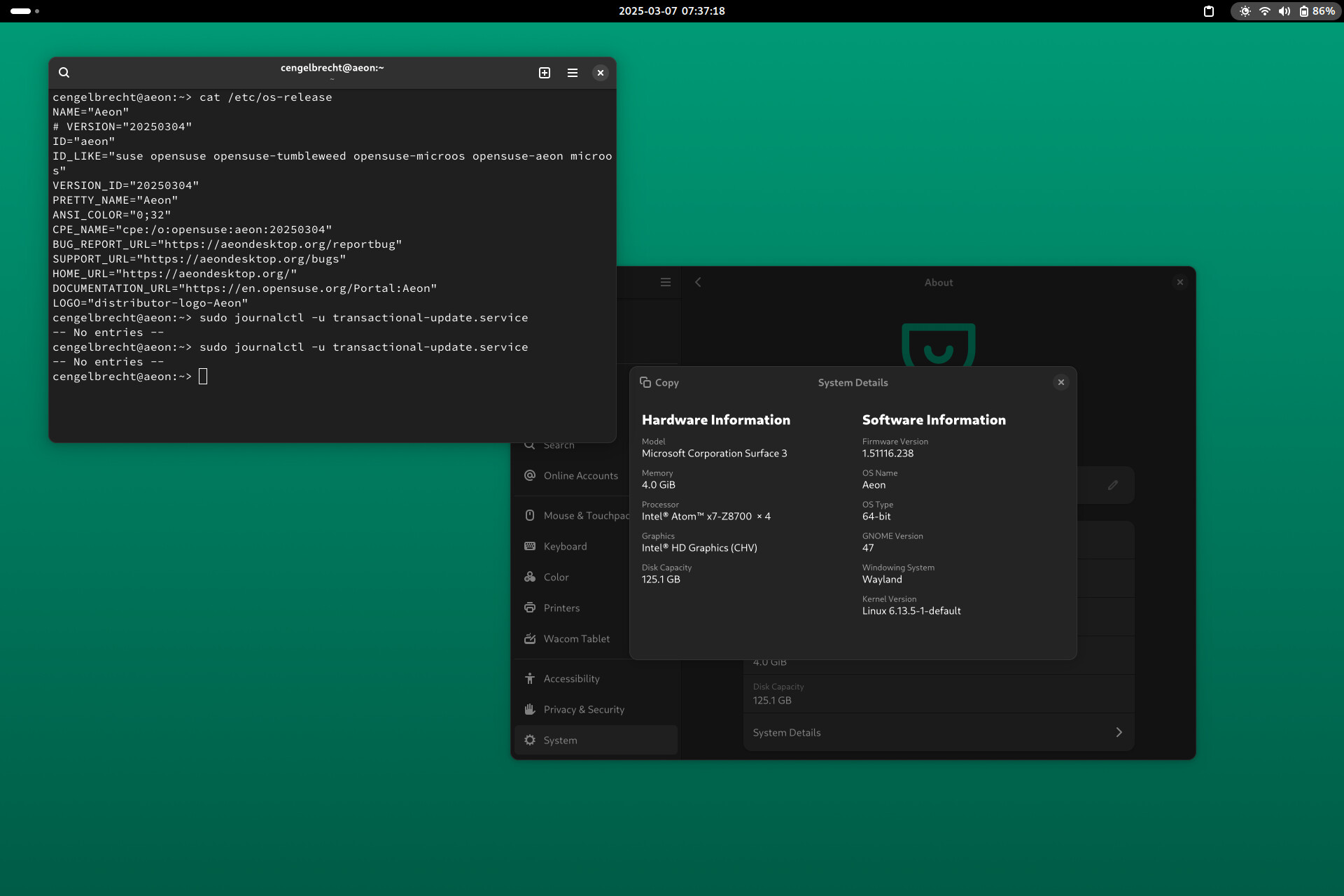Click the Privacy hand icon

530,709
